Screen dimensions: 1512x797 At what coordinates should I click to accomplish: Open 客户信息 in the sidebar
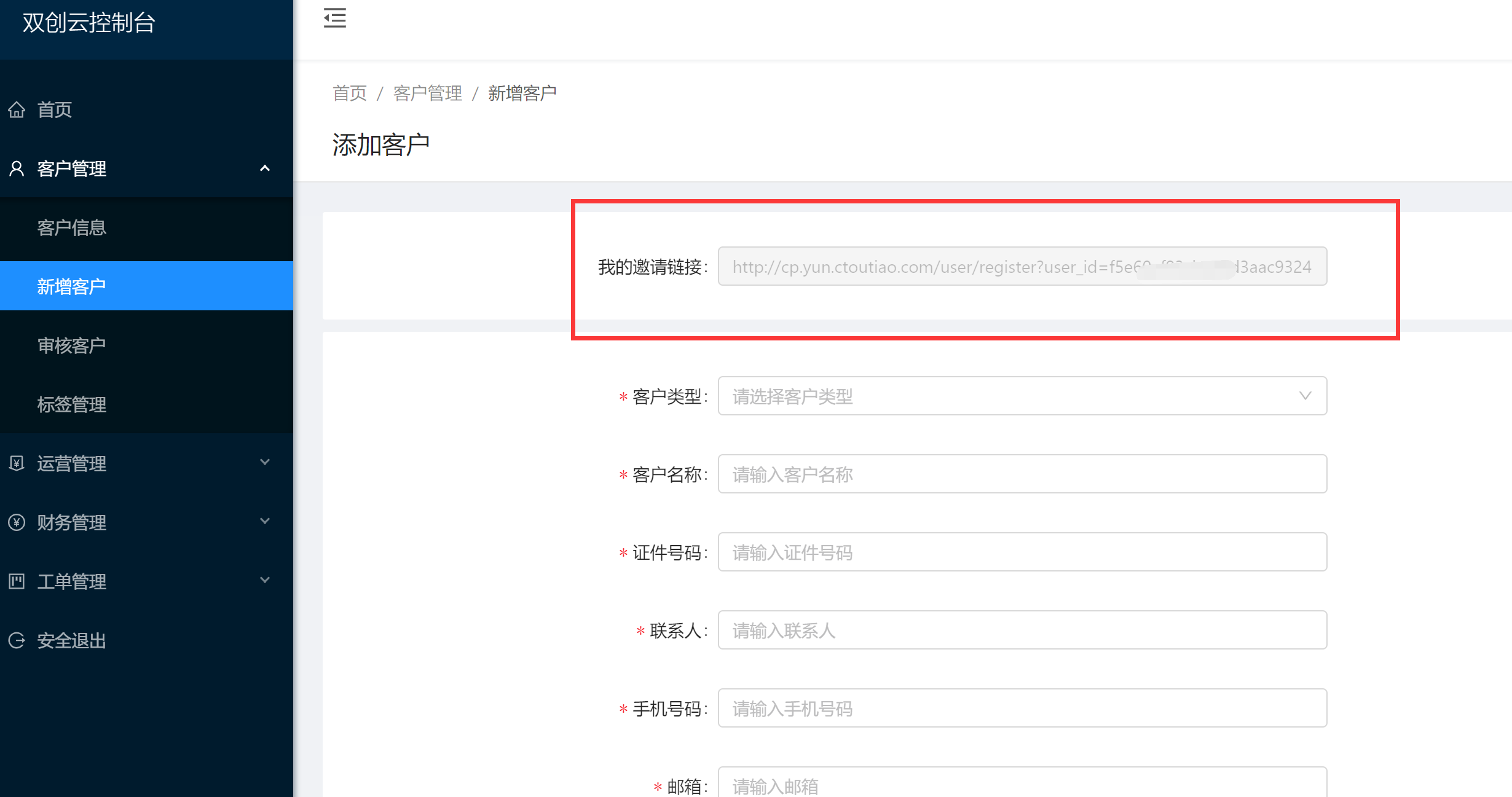tap(71, 228)
